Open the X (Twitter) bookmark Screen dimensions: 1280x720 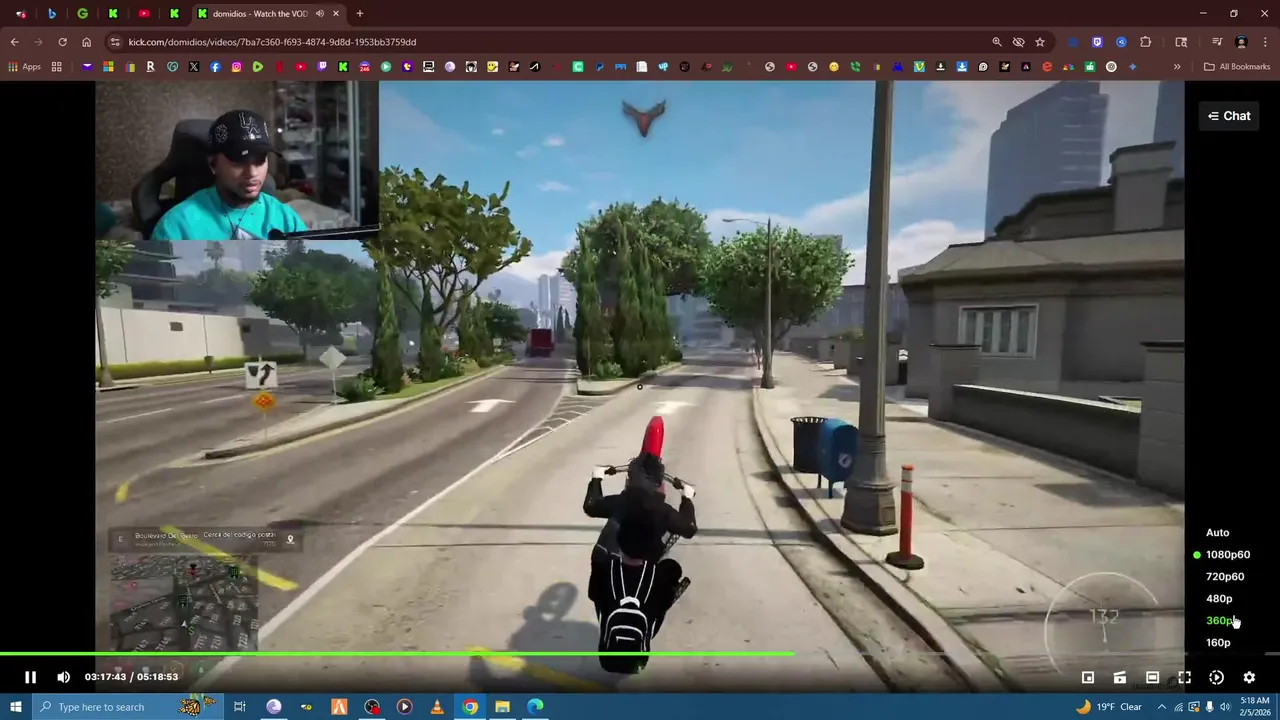pyautogui.click(x=193, y=67)
